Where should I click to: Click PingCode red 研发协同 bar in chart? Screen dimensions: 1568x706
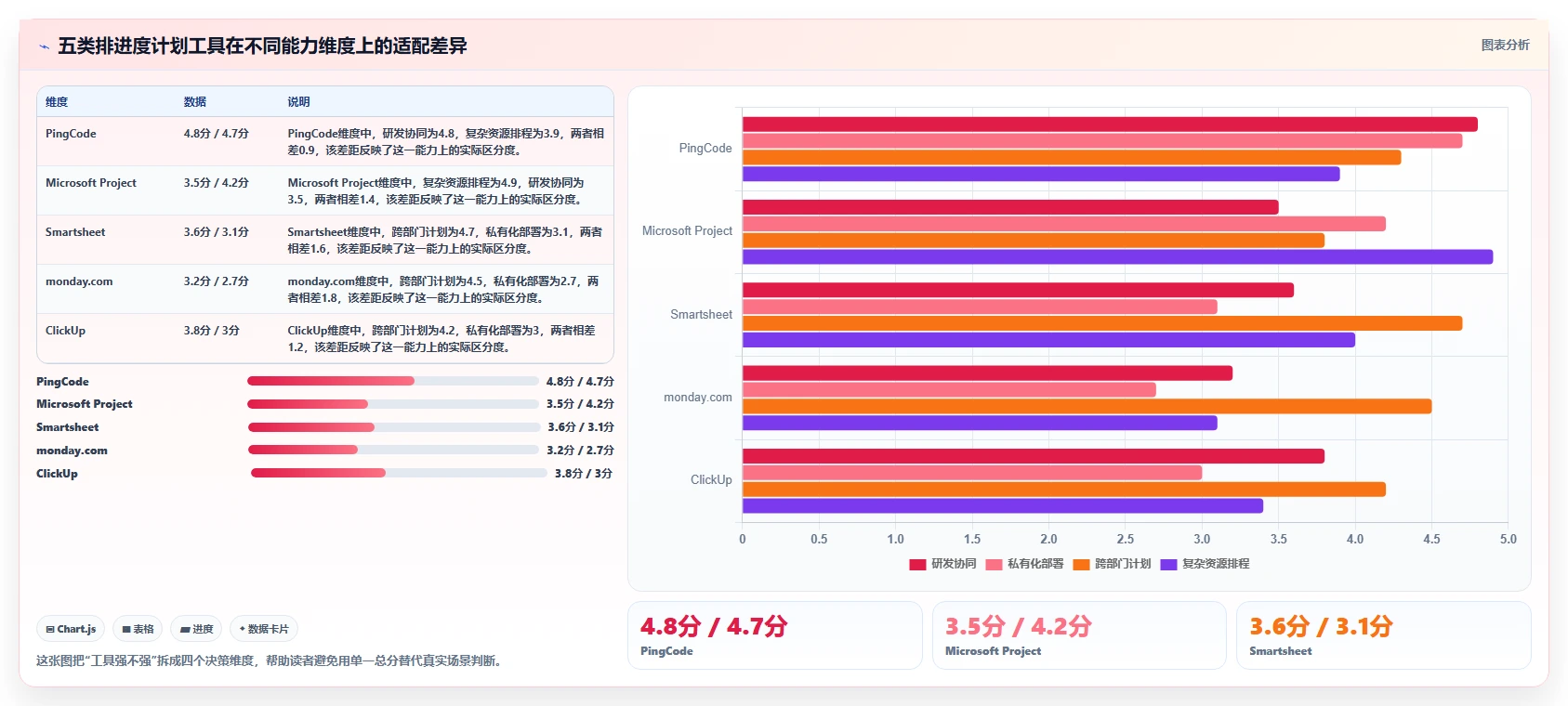[x=1110, y=124]
